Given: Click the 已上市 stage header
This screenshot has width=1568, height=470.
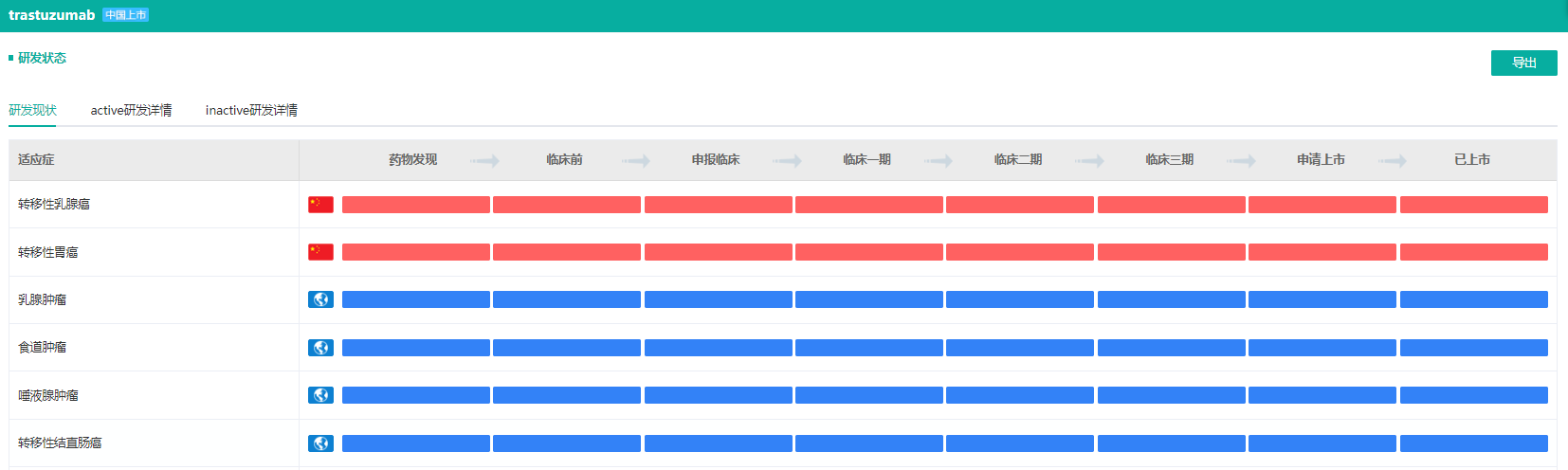Looking at the screenshot, I should [1471, 160].
